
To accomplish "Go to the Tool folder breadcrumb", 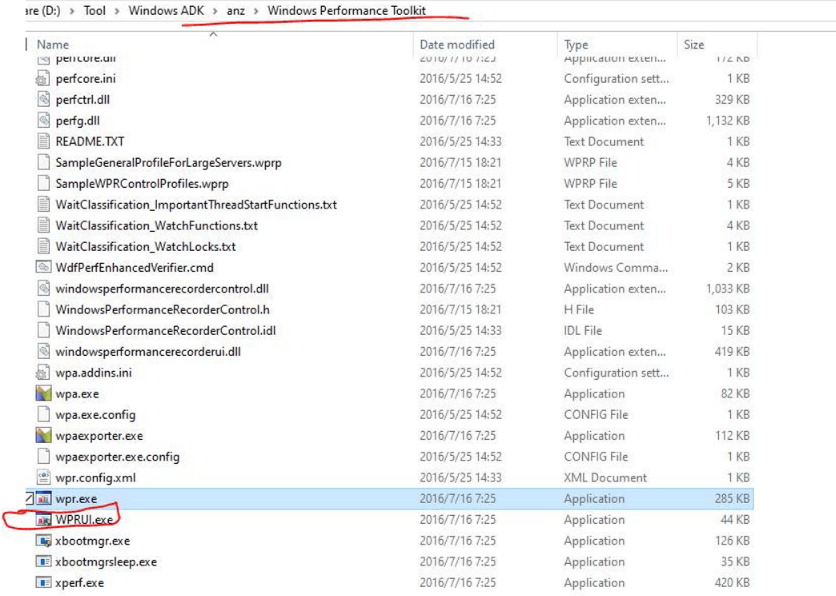I will tap(95, 11).
